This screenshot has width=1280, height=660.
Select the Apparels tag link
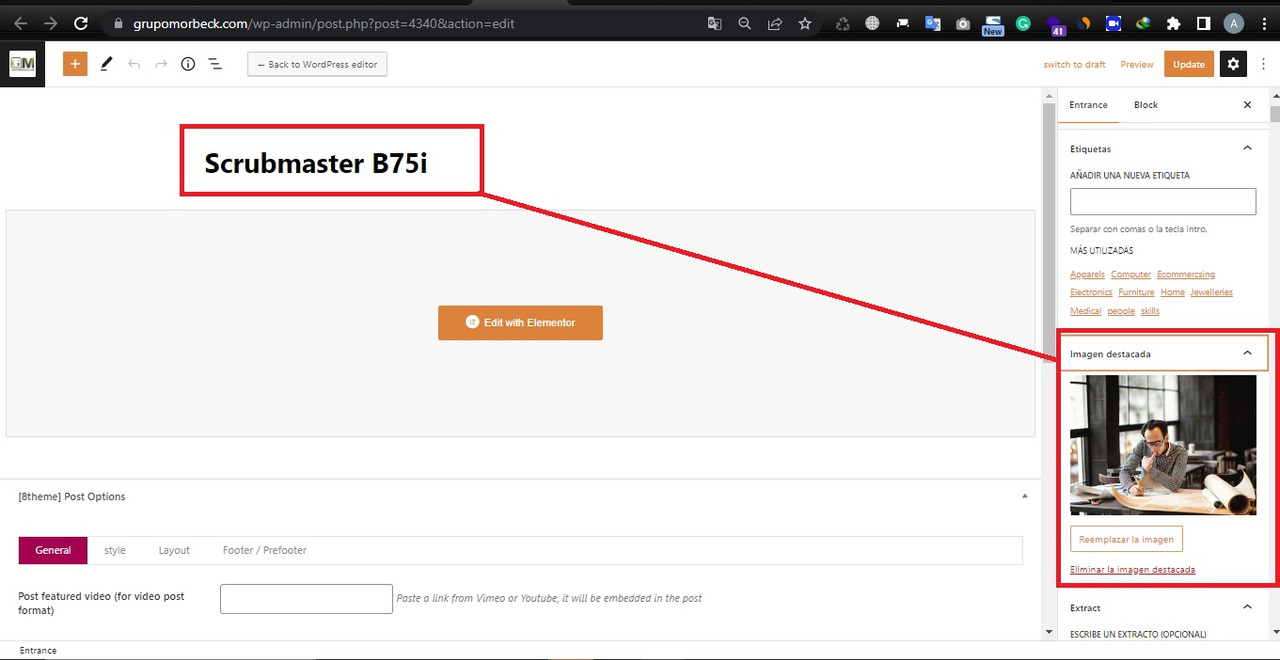[1087, 274]
